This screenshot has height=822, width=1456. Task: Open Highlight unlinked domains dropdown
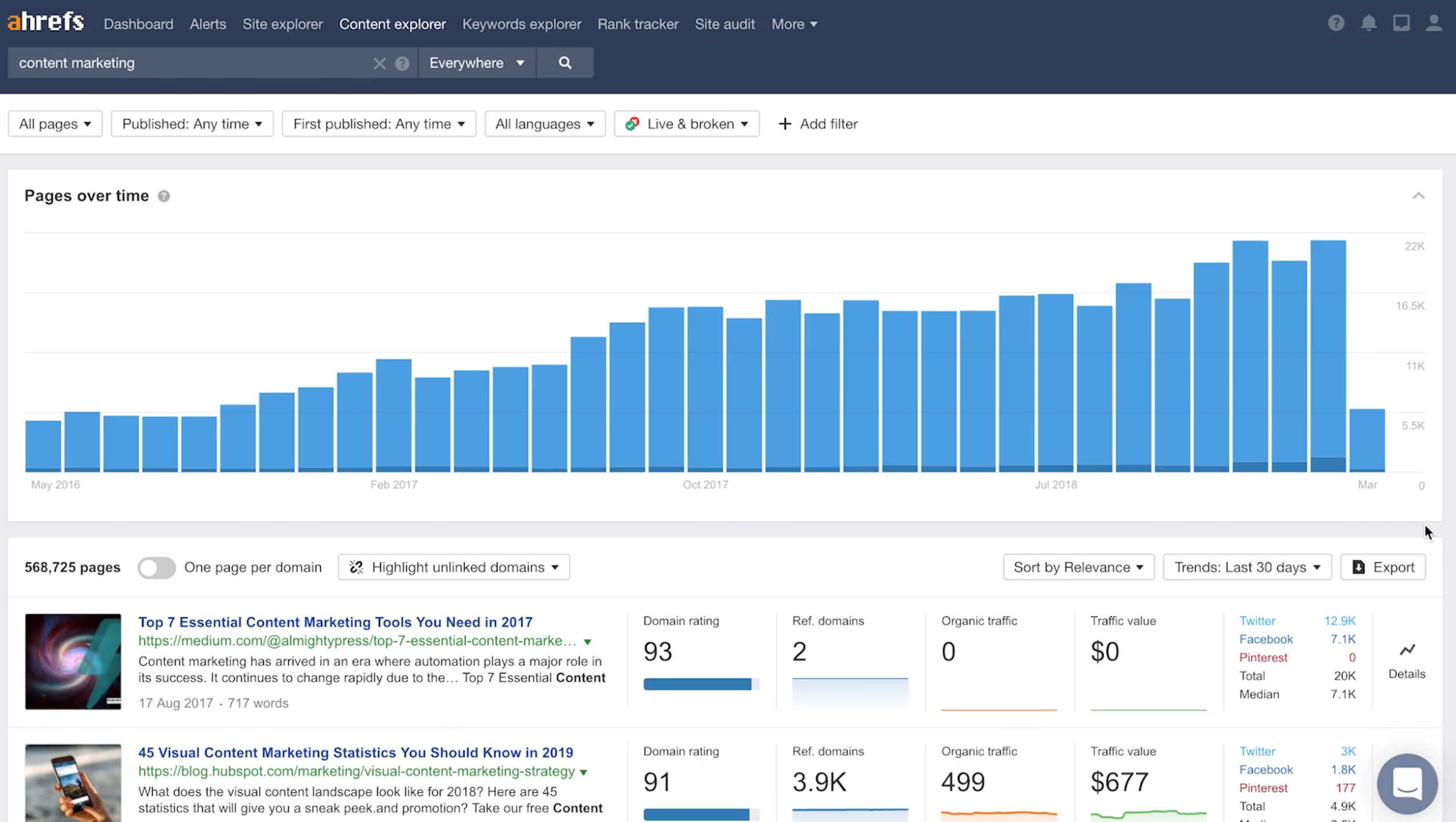click(x=454, y=567)
